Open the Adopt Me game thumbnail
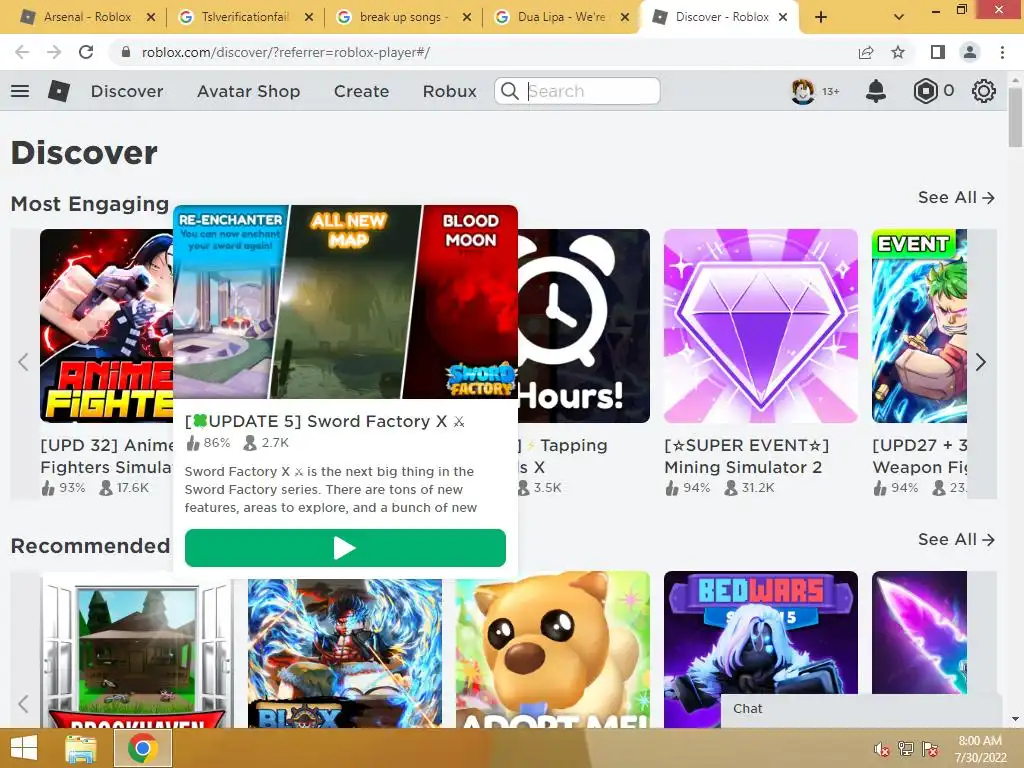 552,650
